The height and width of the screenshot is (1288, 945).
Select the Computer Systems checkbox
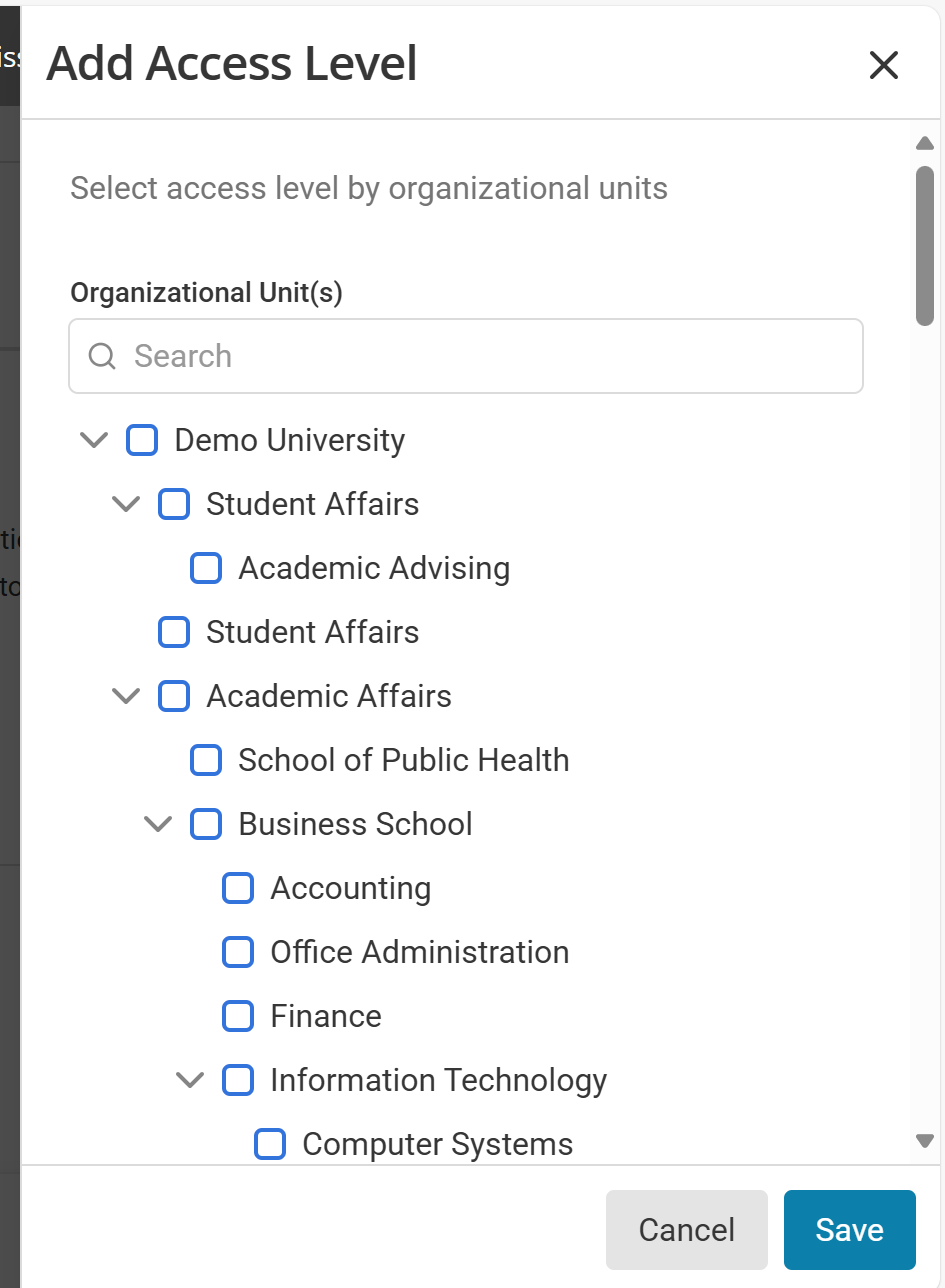pyautogui.click(x=270, y=1144)
